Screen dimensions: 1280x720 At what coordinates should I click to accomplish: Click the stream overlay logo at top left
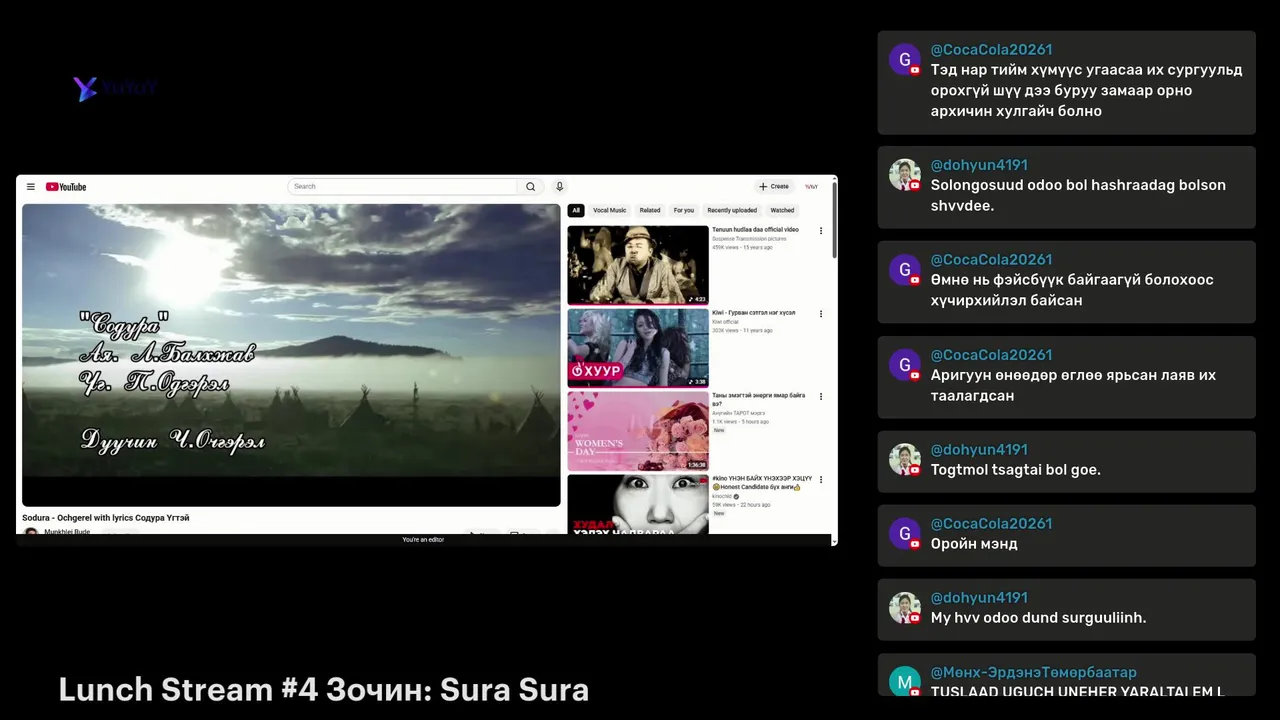pyautogui.click(x=115, y=89)
